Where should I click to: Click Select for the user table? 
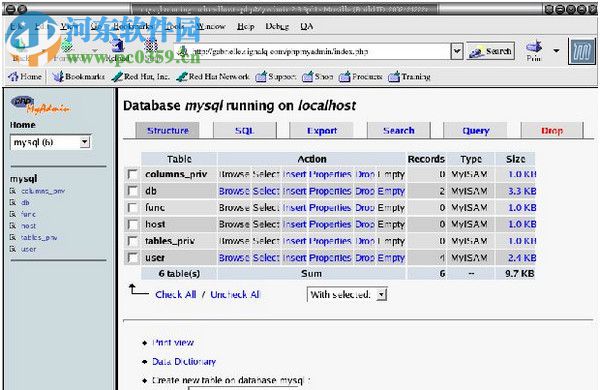pos(266,258)
